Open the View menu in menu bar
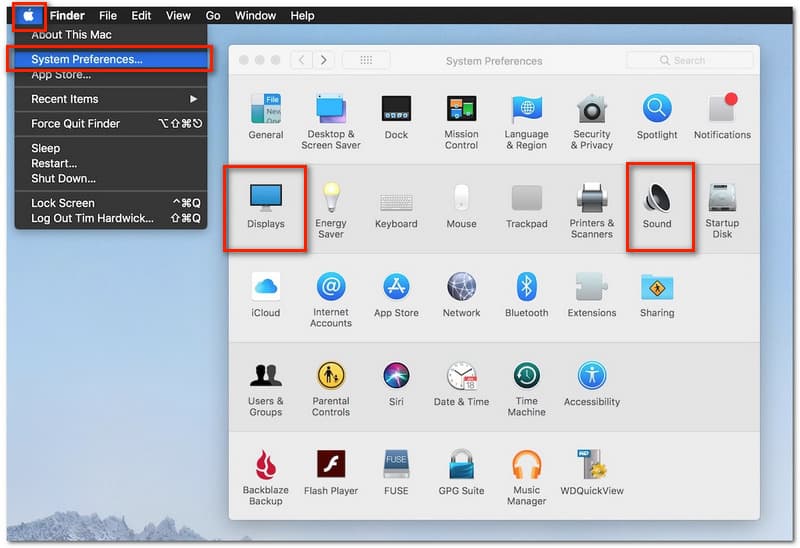This screenshot has height=548, width=800. coord(178,16)
